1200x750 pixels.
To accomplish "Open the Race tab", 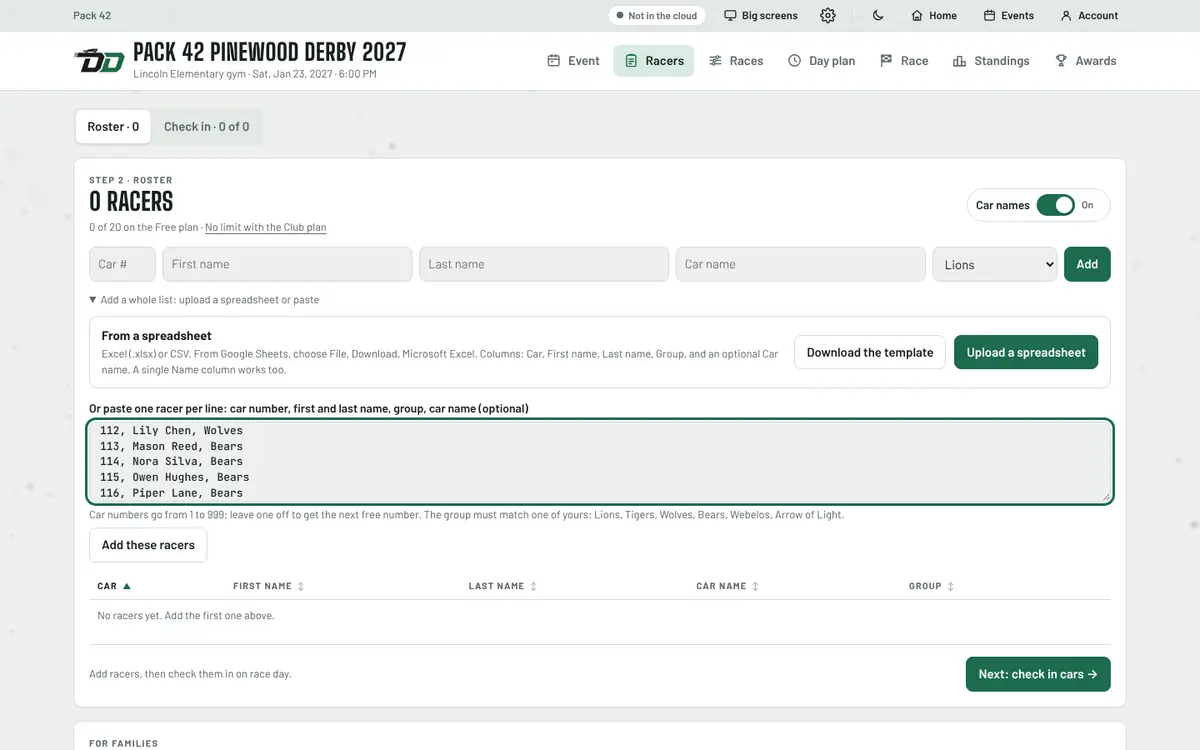I will (904, 61).
